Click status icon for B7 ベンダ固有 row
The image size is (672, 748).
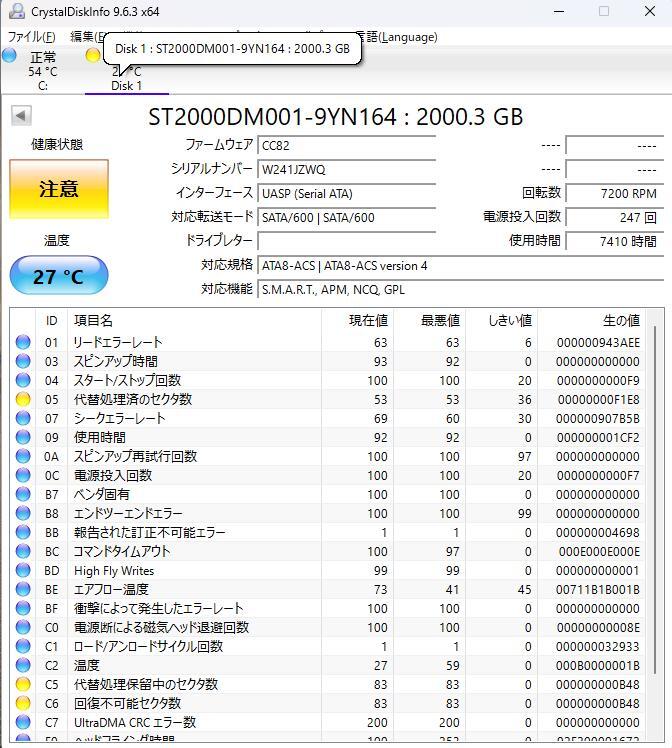(x=23, y=494)
